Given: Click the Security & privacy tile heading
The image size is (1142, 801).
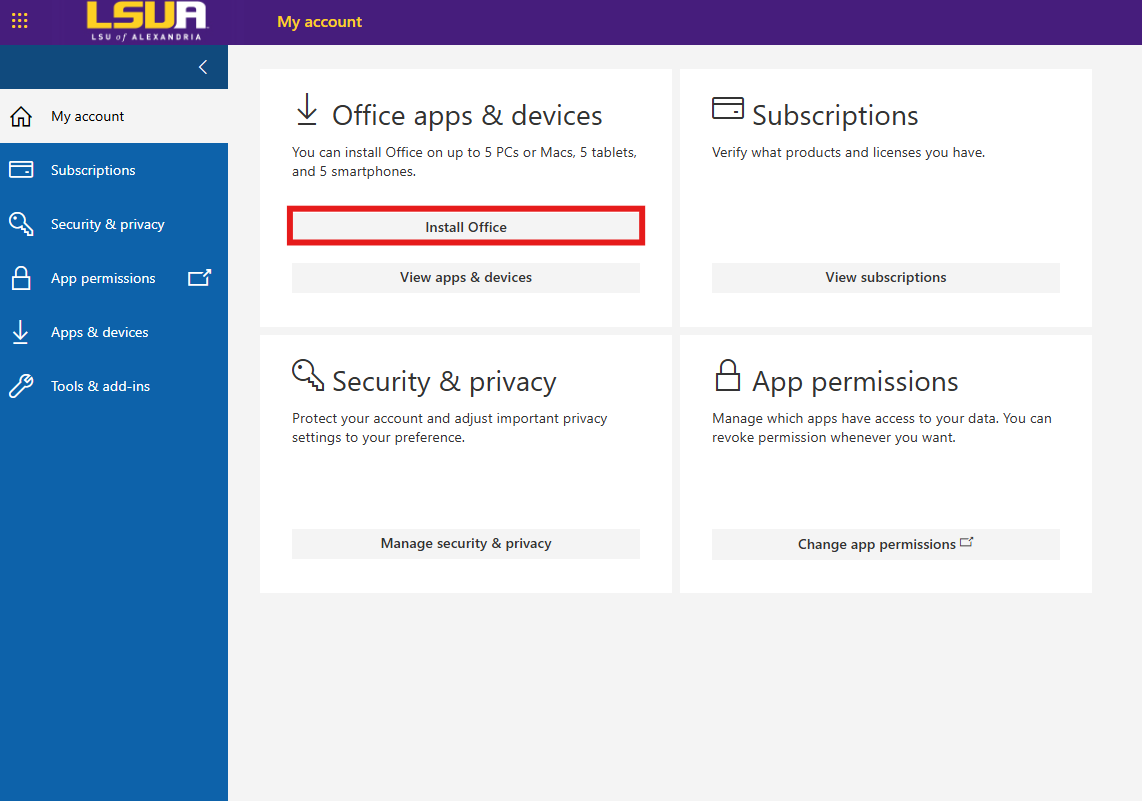Looking at the screenshot, I should coord(444,382).
